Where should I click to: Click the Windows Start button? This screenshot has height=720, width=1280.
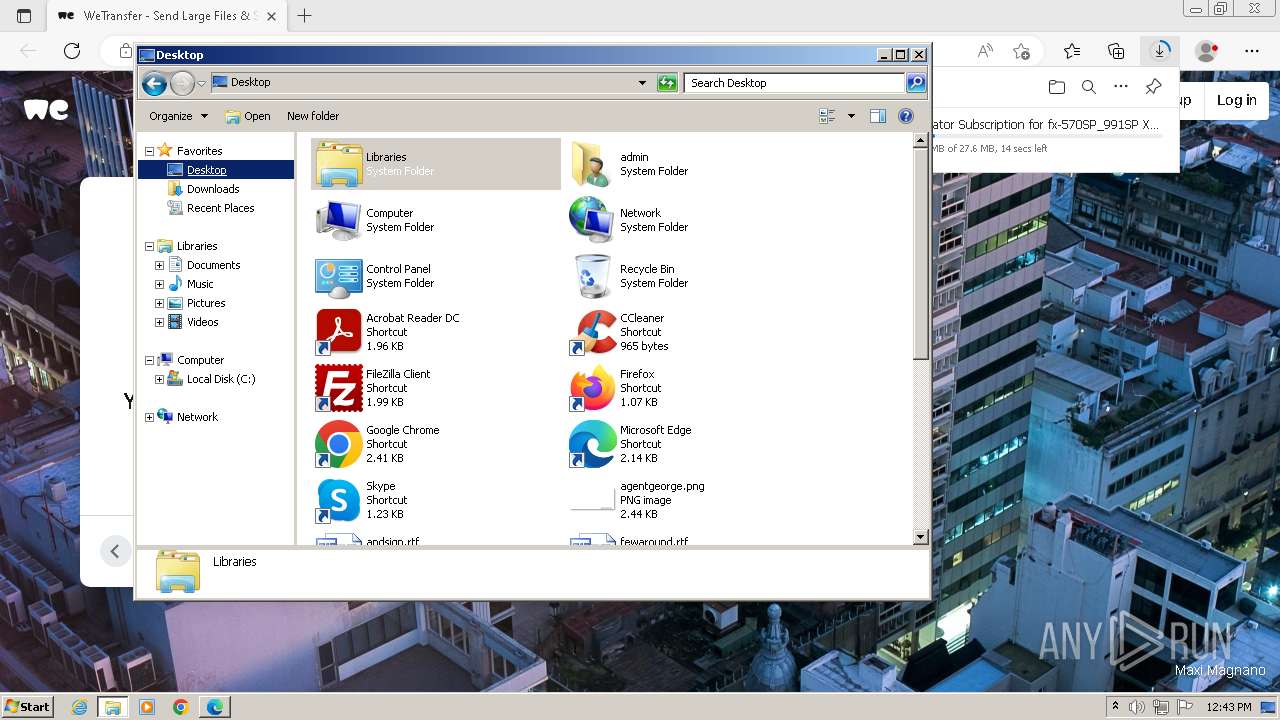(x=28, y=707)
